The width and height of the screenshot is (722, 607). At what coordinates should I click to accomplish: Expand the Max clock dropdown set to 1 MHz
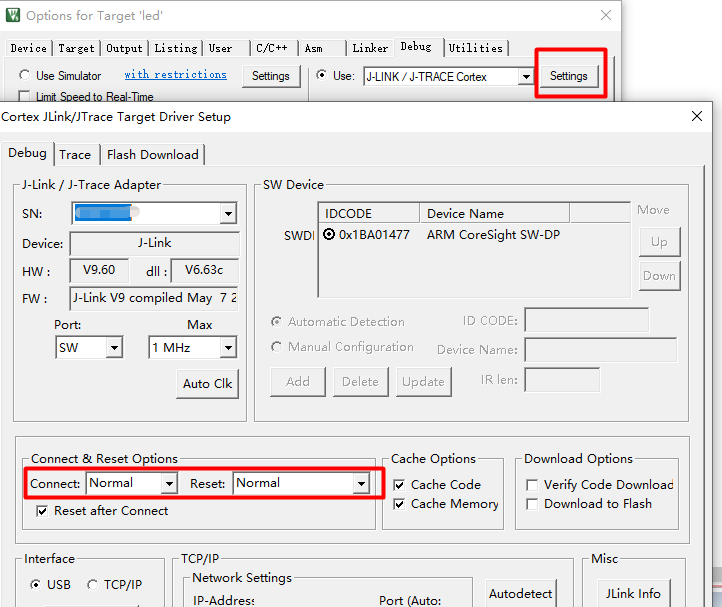[x=228, y=348]
